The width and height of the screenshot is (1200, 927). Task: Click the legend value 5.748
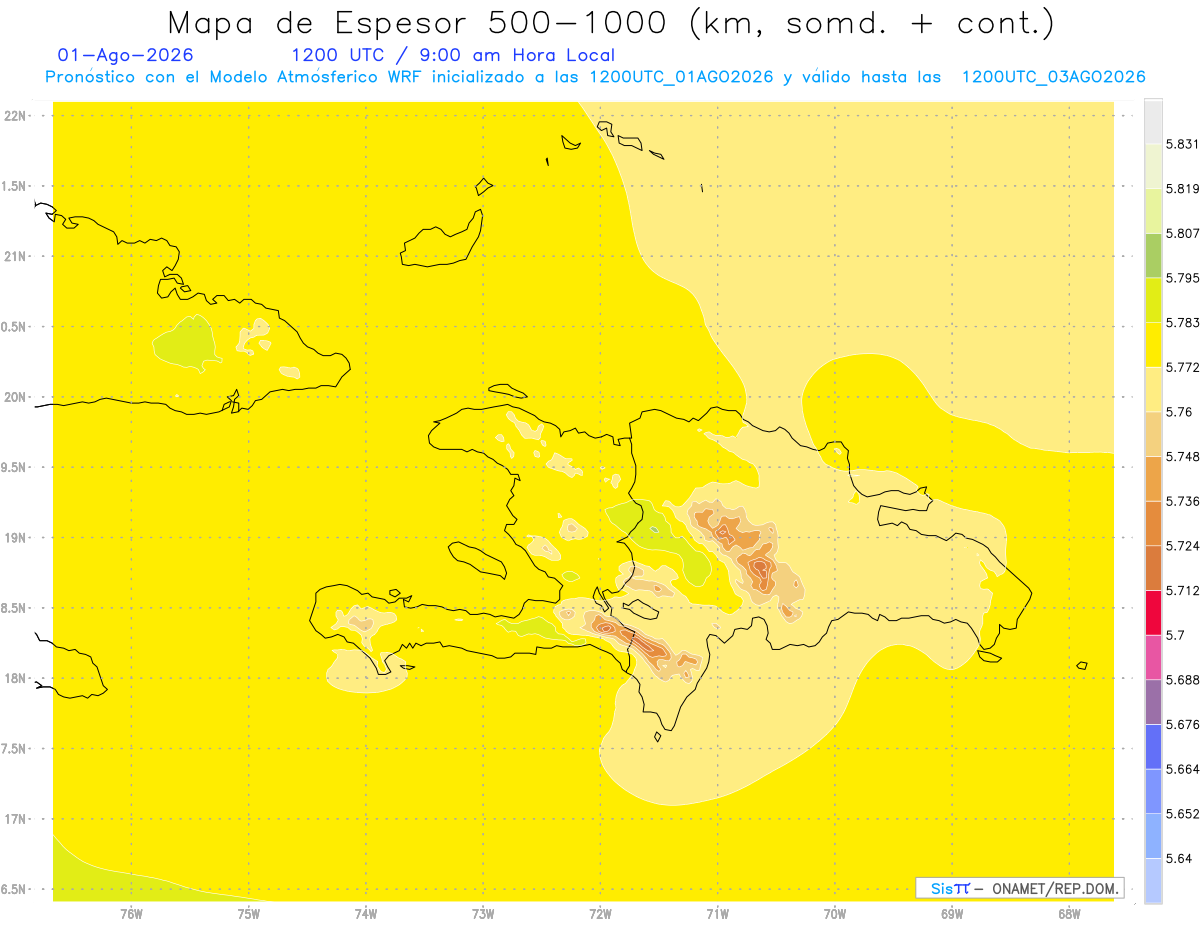1183,456
